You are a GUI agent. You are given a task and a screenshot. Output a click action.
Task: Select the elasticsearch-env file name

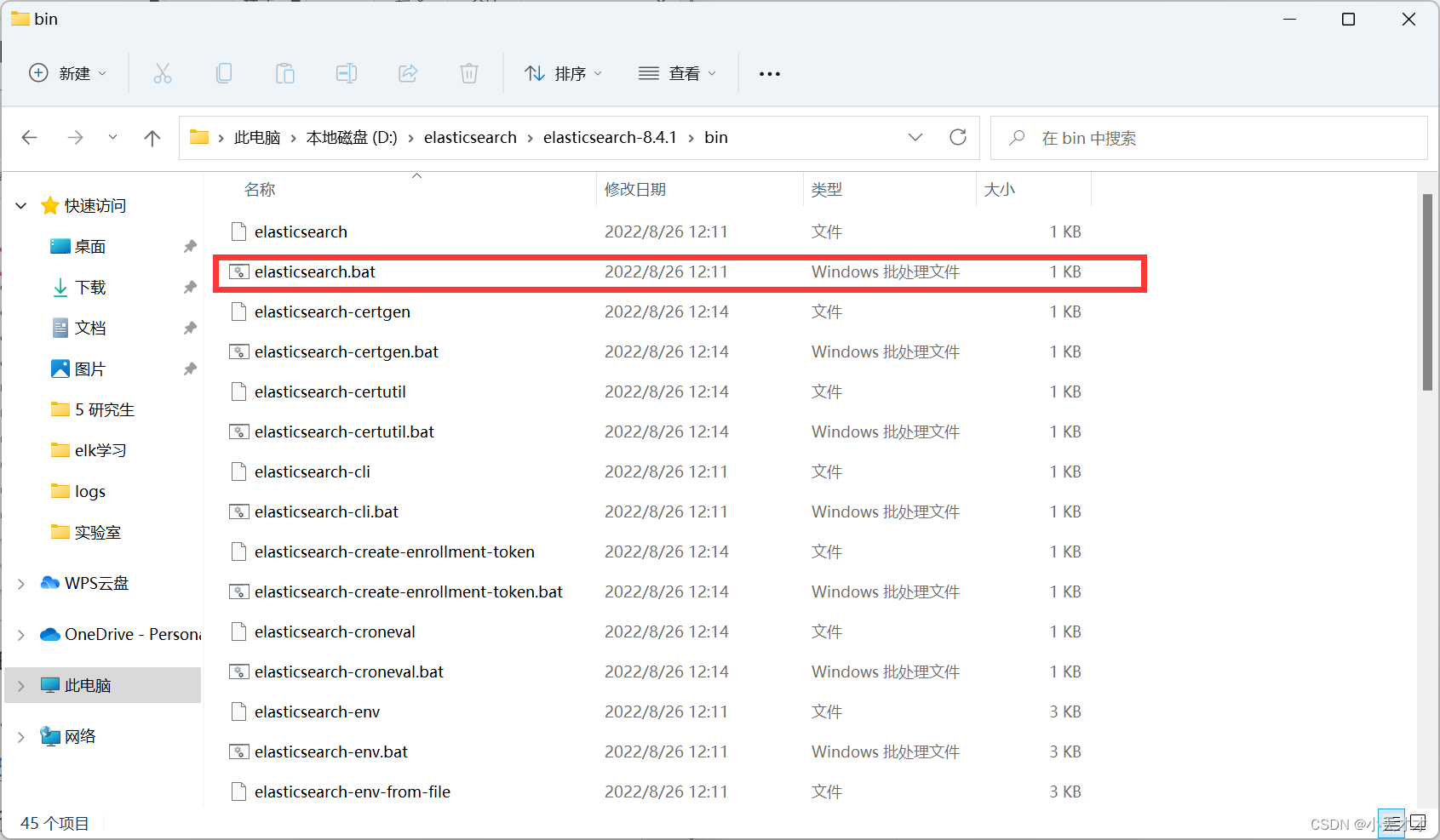pyautogui.click(x=317, y=711)
